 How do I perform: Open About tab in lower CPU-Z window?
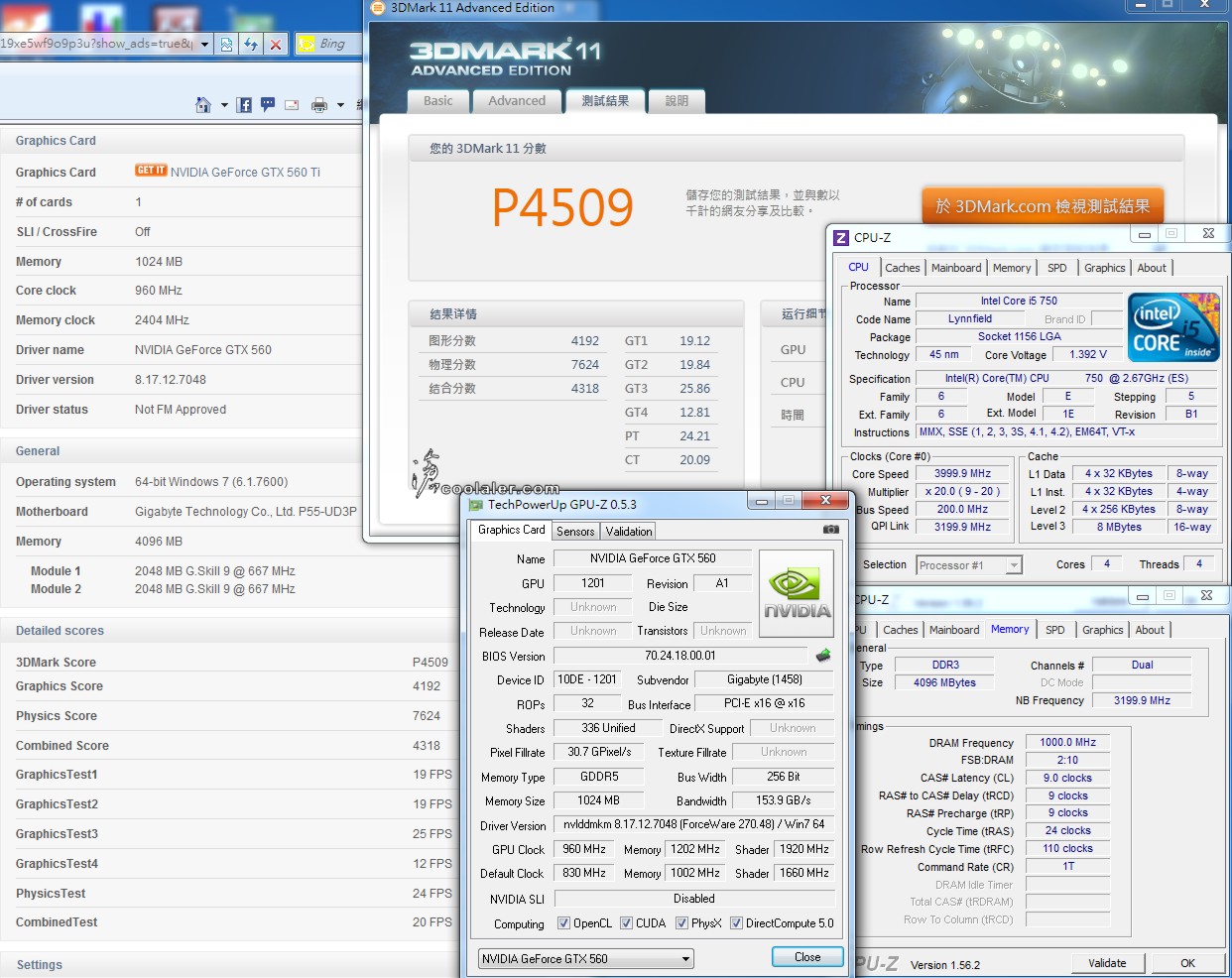(x=1150, y=630)
